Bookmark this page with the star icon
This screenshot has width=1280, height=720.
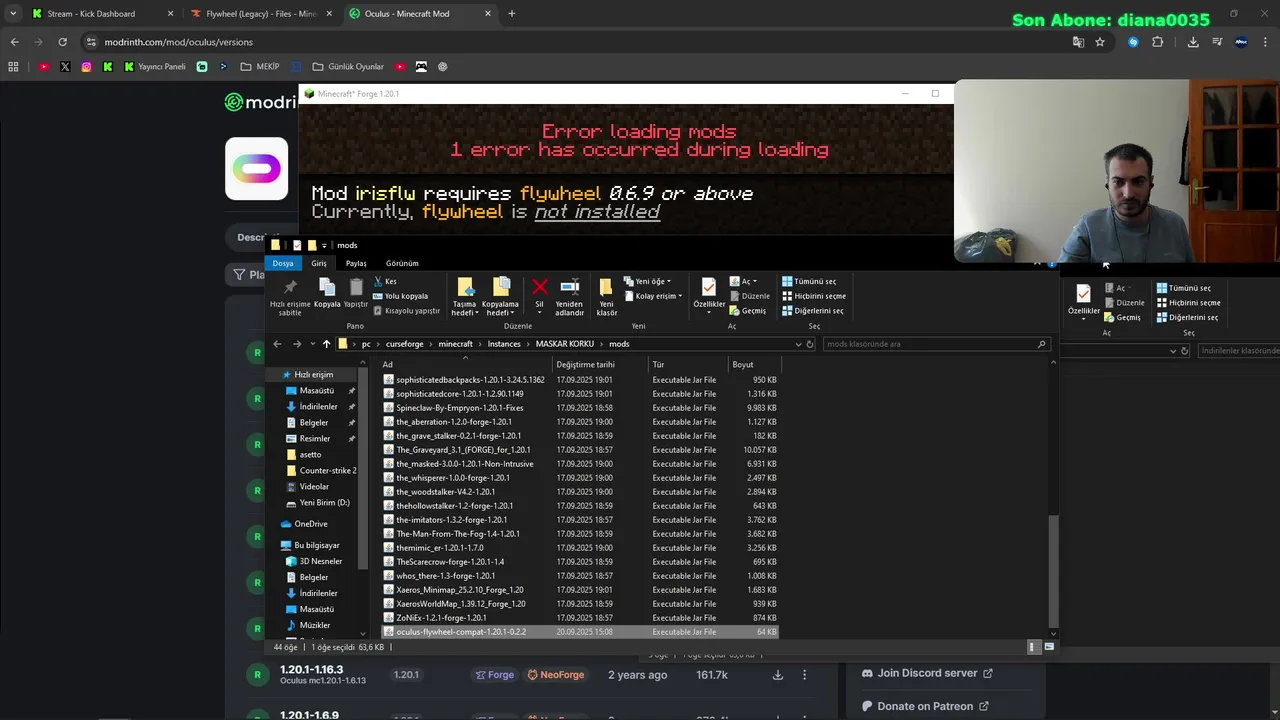click(1100, 42)
